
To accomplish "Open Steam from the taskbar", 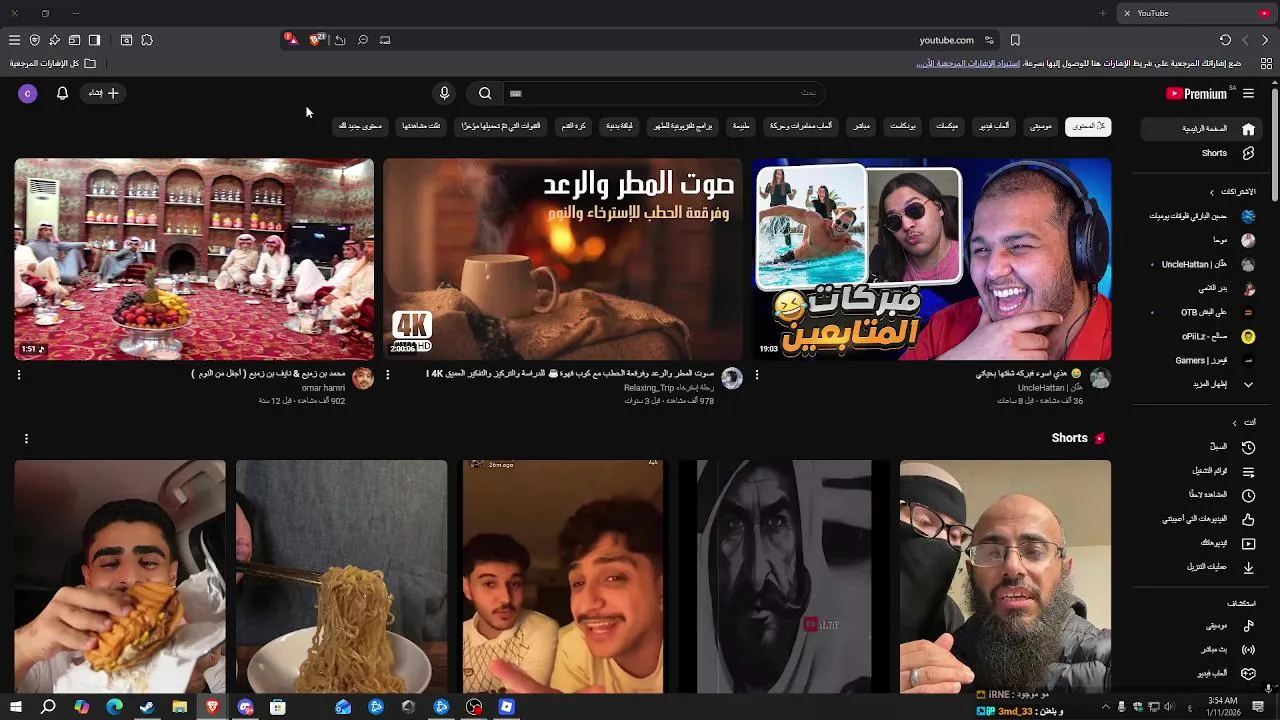I will pyautogui.click(x=147, y=707).
